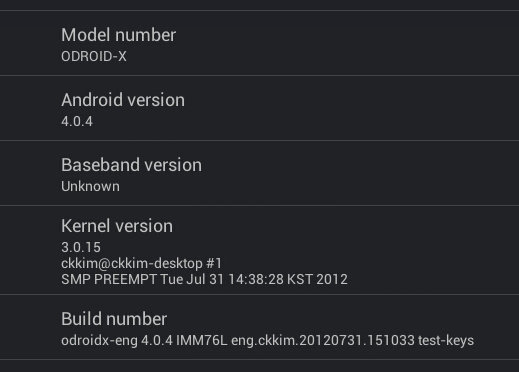The width and height of the screenshot is (519, 372).
Task: Click the word PREEMPT in kernel details
Action: click(125, 279)
